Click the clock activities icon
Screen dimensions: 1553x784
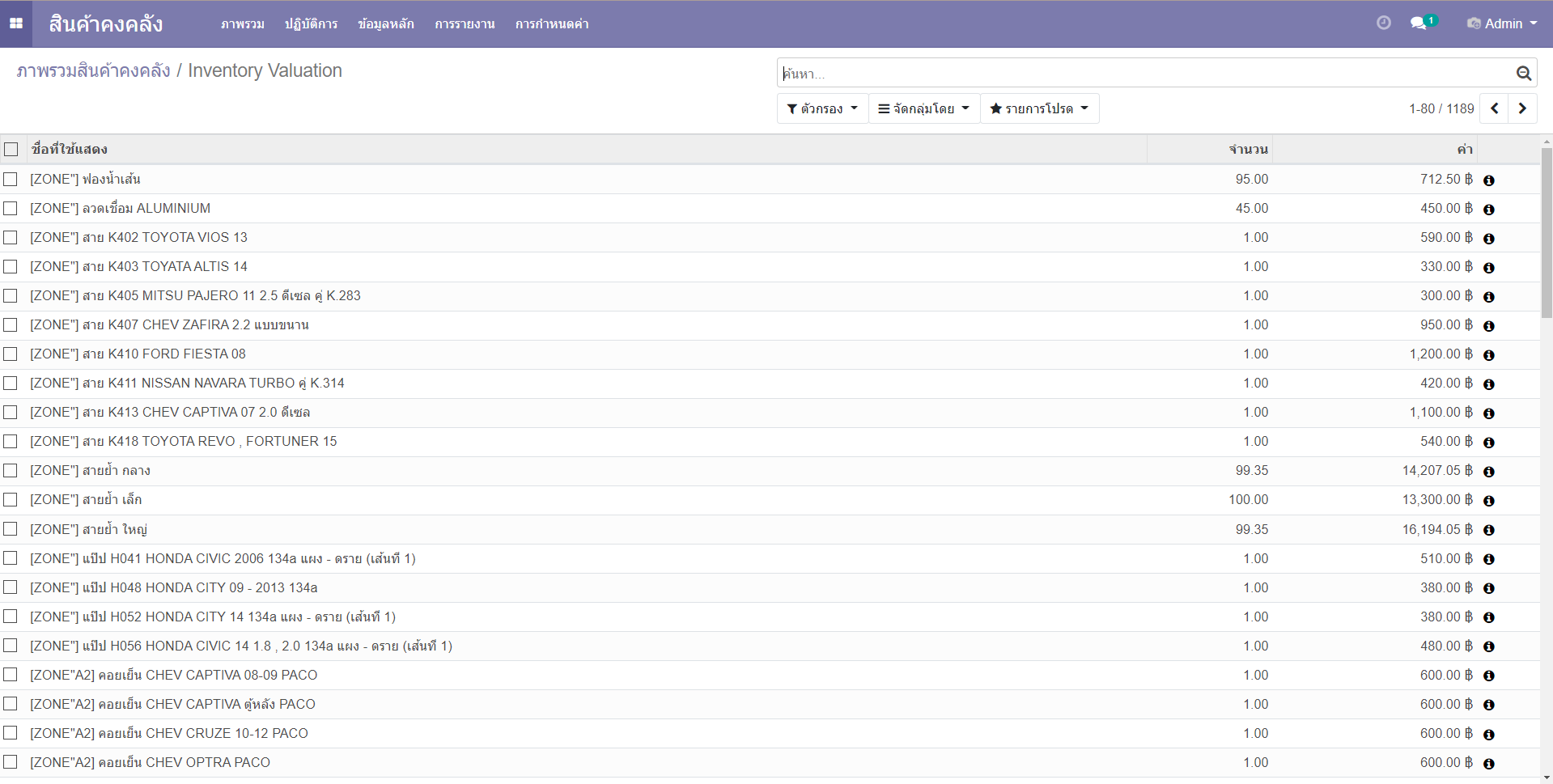point(1383,23)
